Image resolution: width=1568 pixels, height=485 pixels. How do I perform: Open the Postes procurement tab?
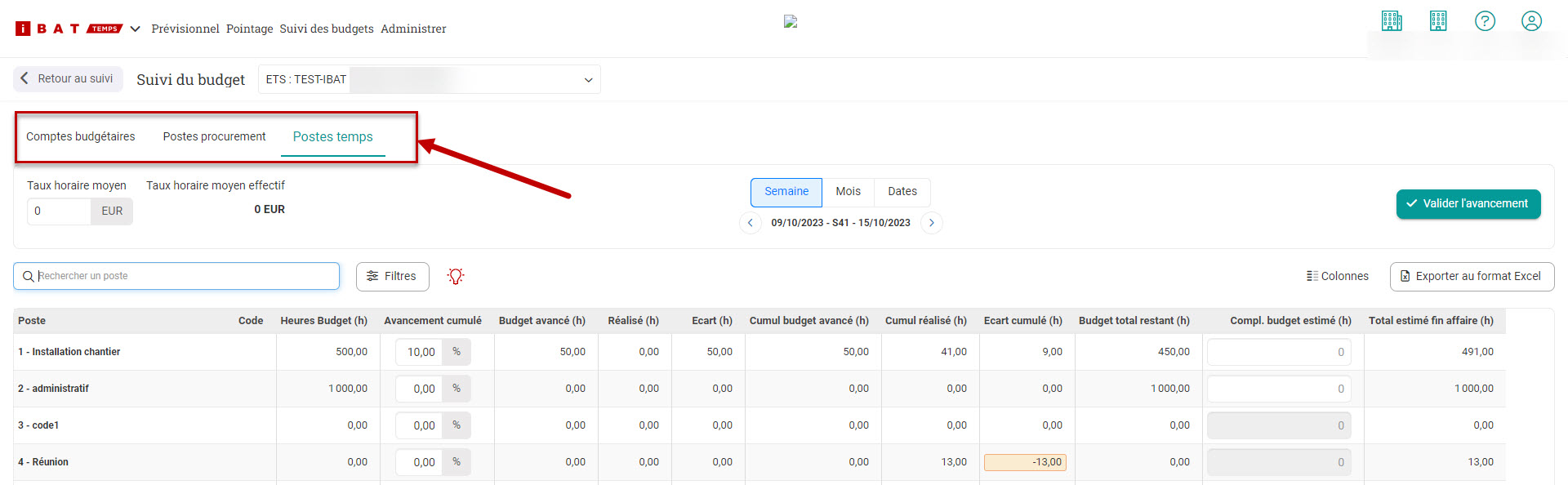[214, 137]
